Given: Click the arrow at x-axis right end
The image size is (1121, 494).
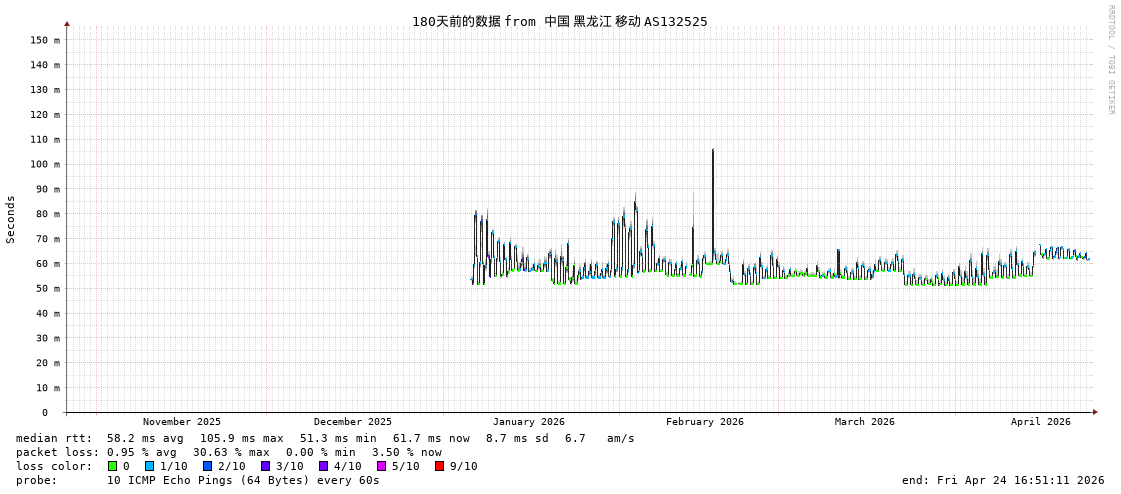Looking at the screenshot, I should coord(1095,412).
